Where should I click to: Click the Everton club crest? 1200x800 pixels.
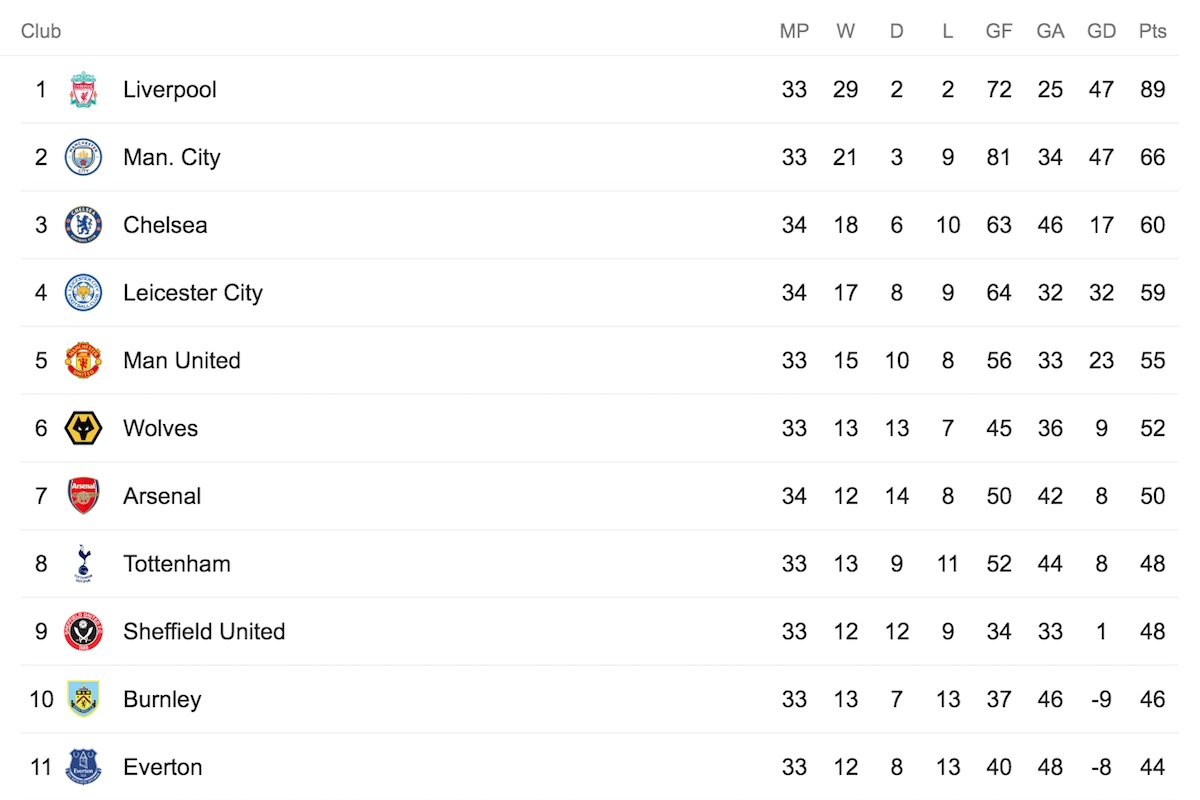[x=83, y=767]
